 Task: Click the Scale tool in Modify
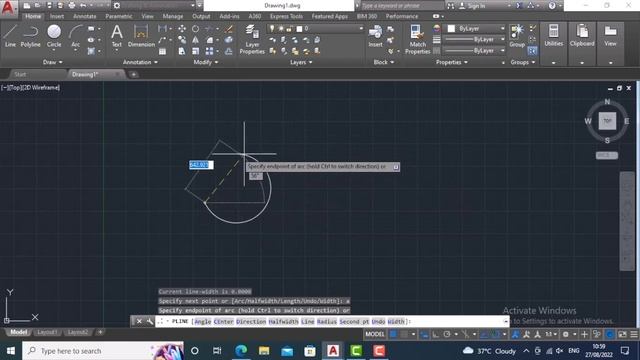coord(196,51)
